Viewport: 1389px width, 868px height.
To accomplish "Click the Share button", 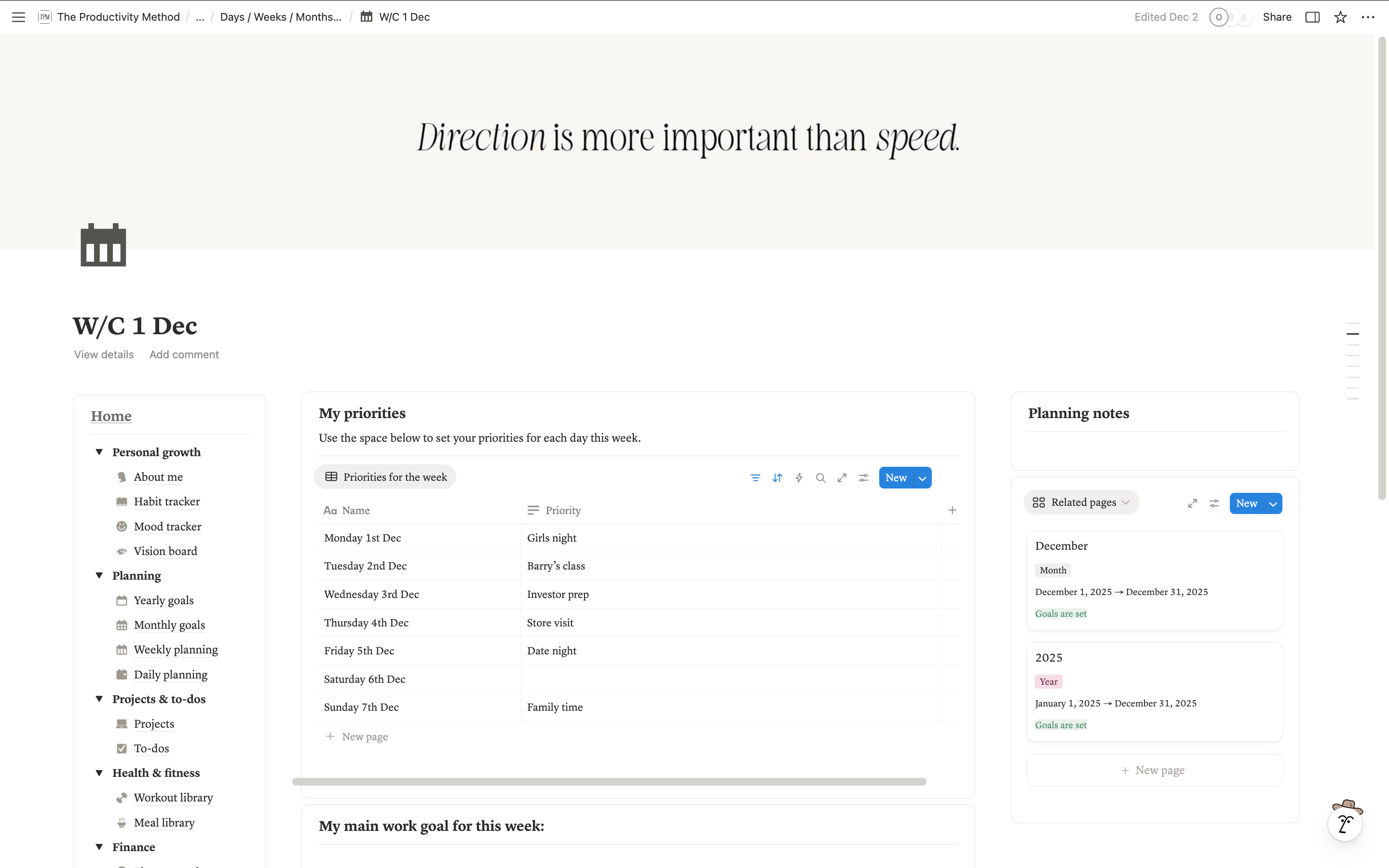I will tap(1277, 17).
